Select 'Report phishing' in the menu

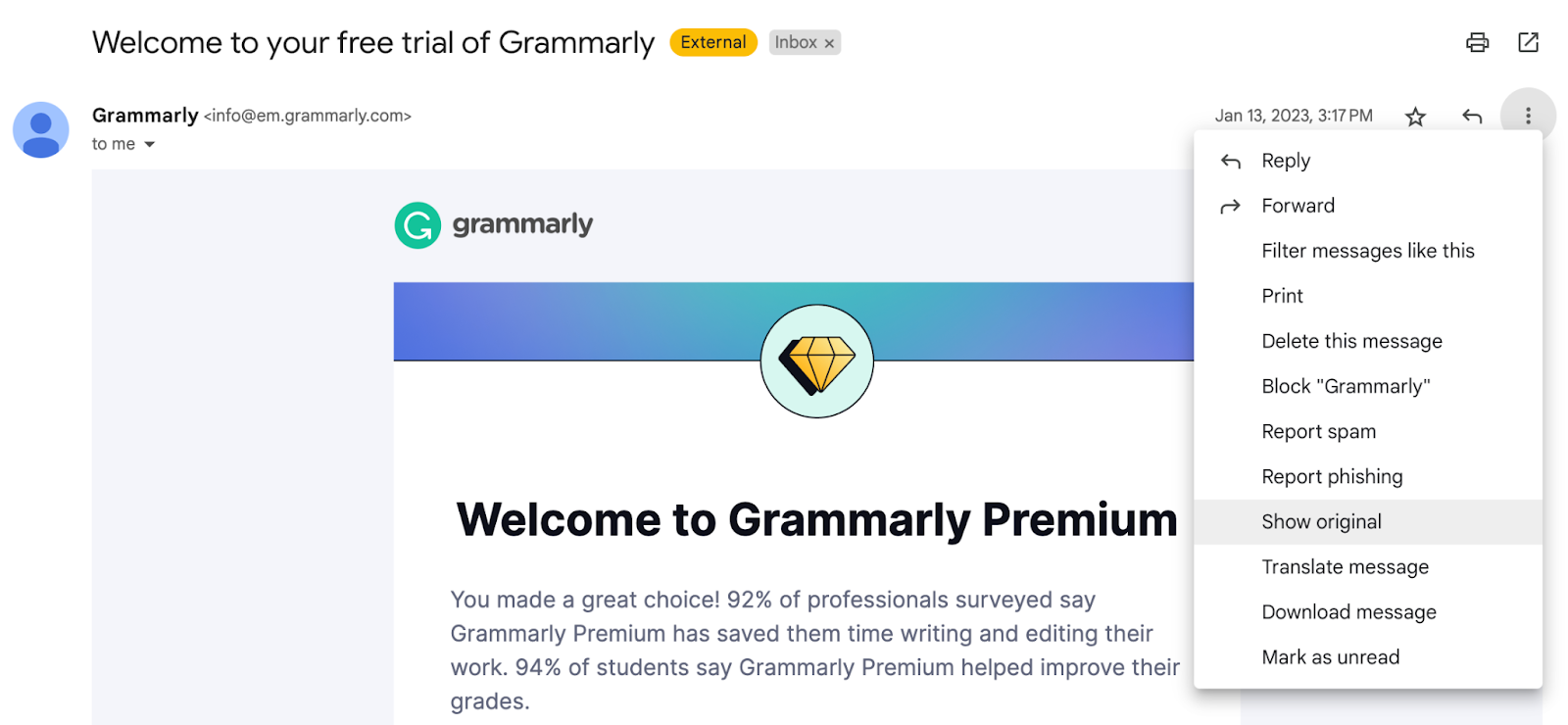pyautogui.click(x=1332, y=476)
